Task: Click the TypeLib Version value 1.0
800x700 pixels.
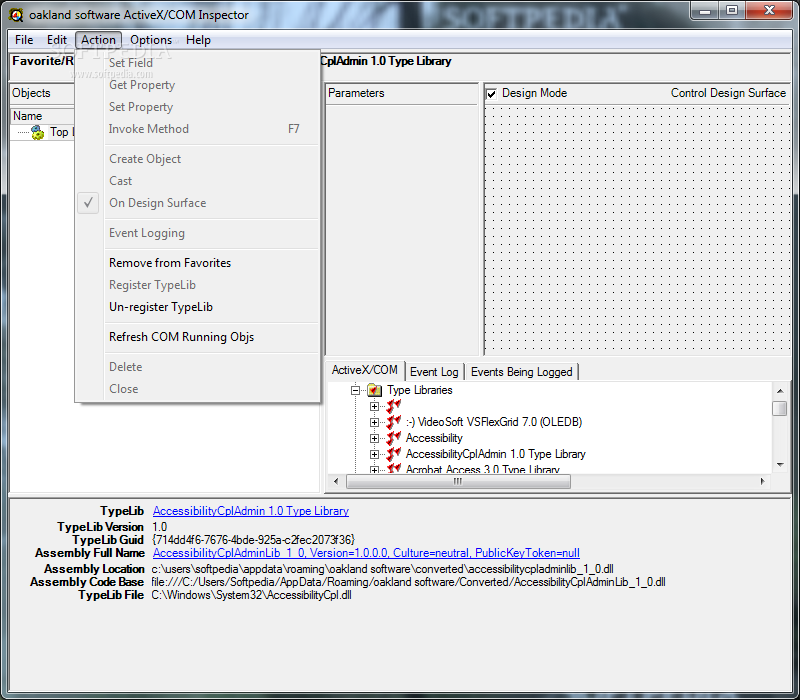Action: point(160,527)
